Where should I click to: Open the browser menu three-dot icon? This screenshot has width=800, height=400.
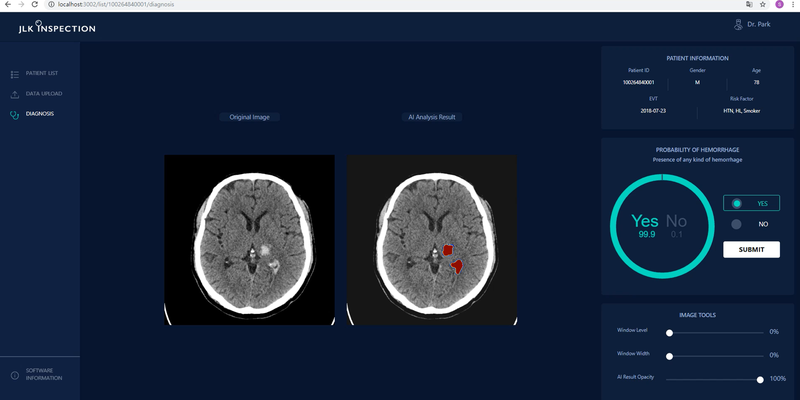click(793, 5)
